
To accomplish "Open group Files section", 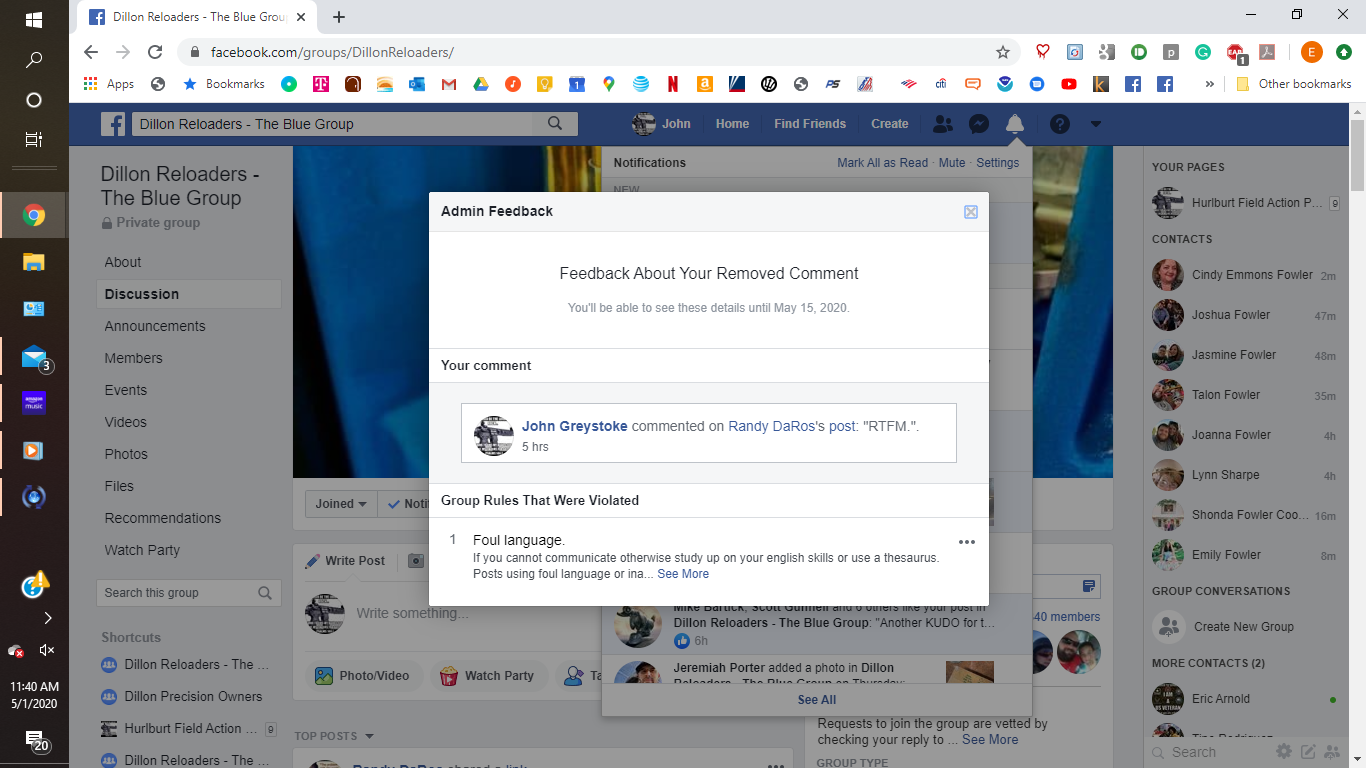I will [x=119, y=486].
